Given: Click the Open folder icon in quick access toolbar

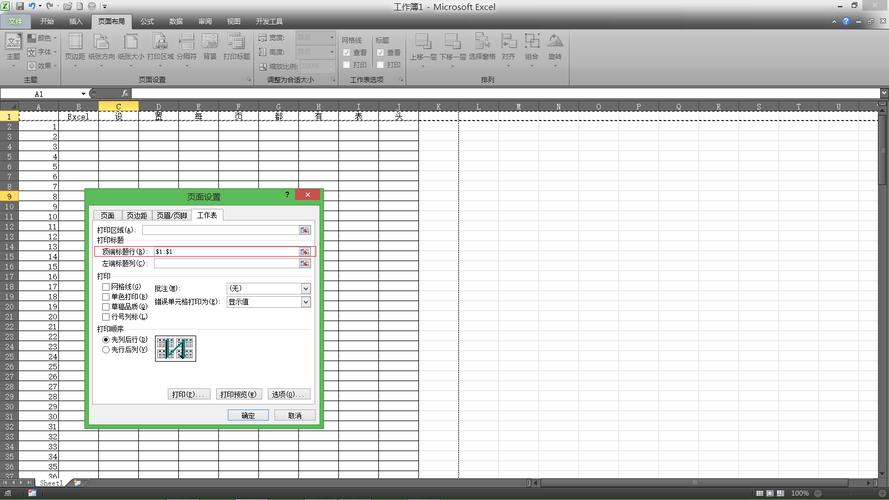Looking at the screenshot, I should pos(67,6).
